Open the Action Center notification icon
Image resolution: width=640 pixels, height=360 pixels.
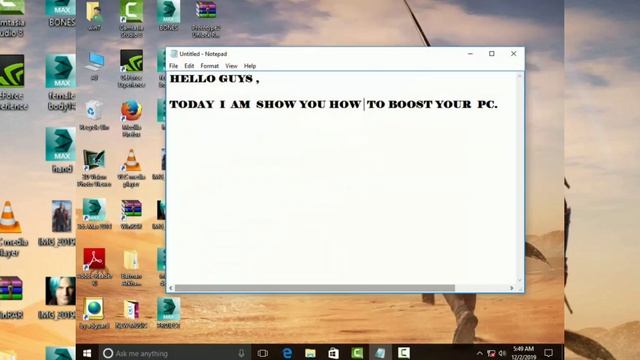click(549, 353)
